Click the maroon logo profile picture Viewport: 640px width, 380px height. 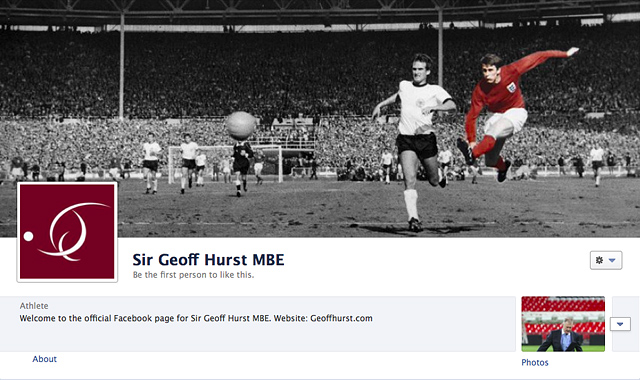(67, 232)
